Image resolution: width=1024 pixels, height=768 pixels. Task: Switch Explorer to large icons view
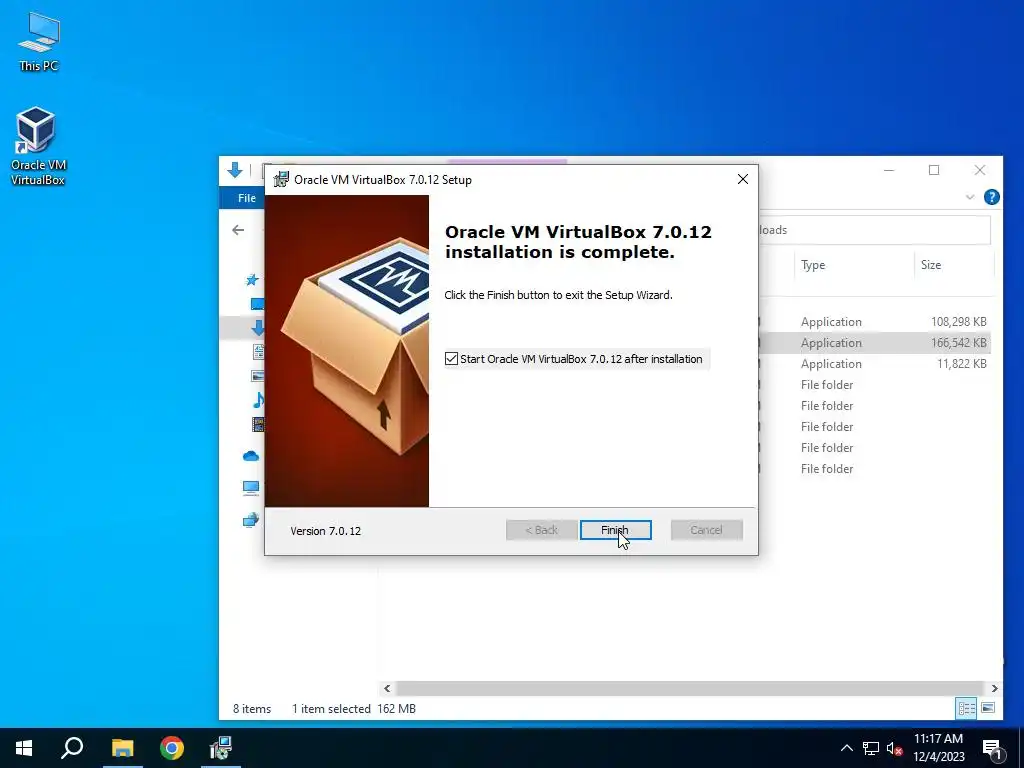[988, 708]
